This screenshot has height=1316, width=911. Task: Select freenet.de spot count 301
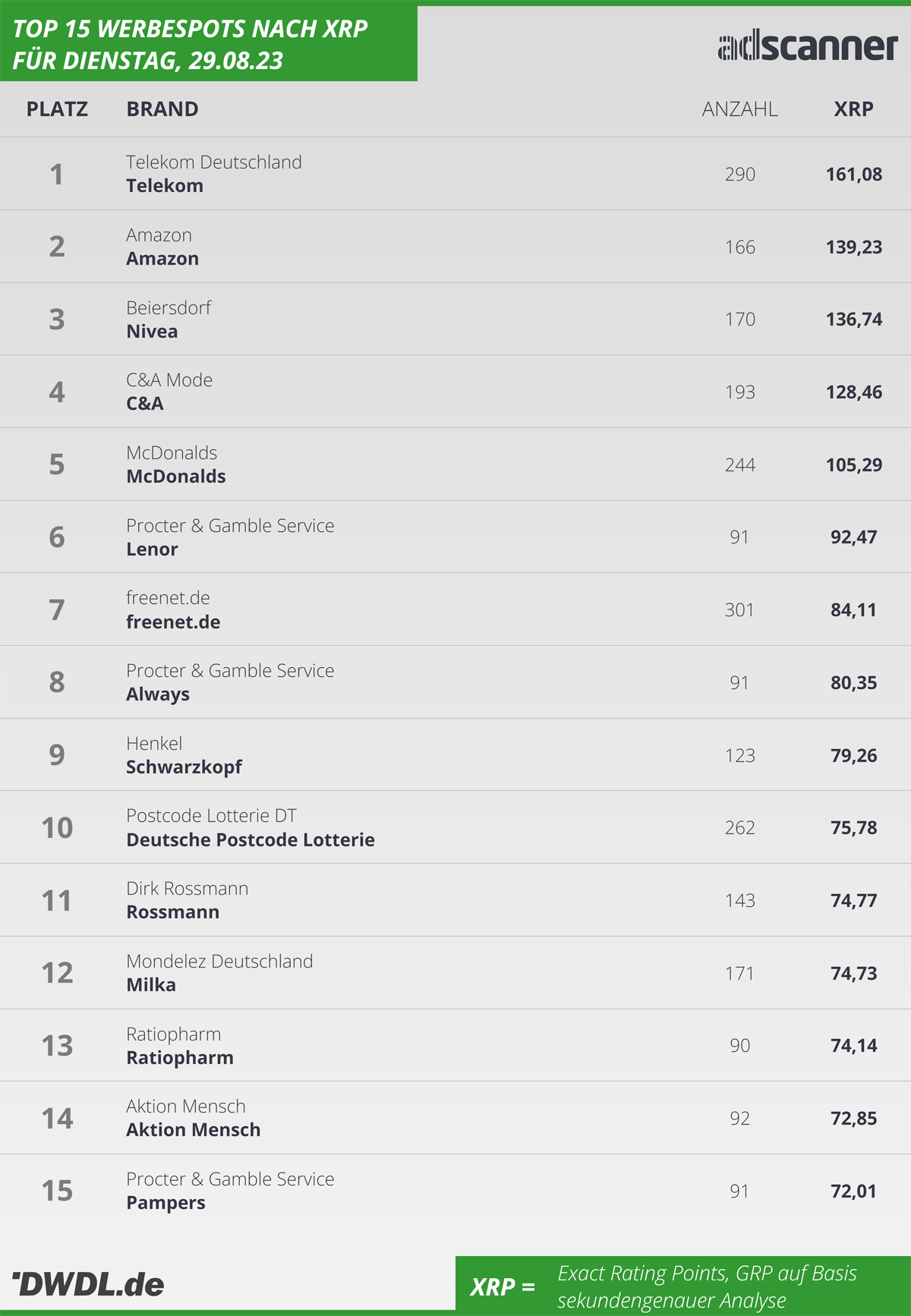(x=739, y=610)
